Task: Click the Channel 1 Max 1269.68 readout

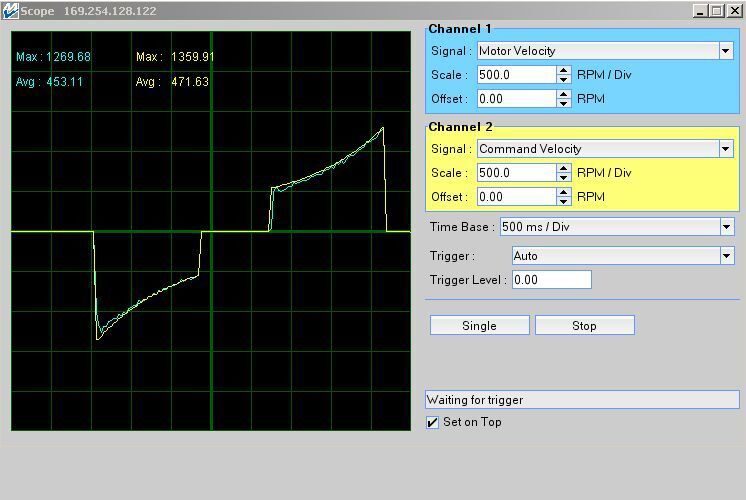Action: coord(53,57)
